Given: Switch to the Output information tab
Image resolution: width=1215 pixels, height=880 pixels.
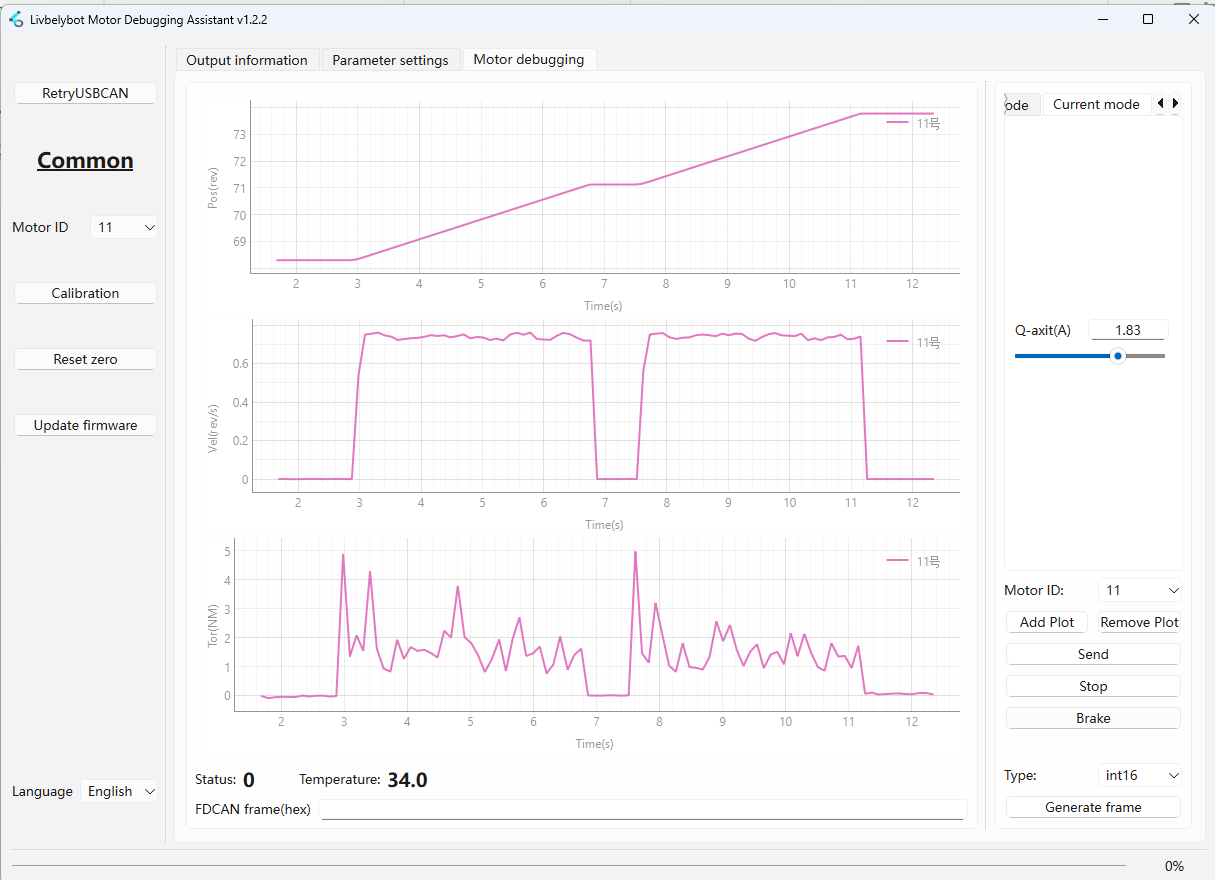Looking at the screenshot, I should point(247,60).
